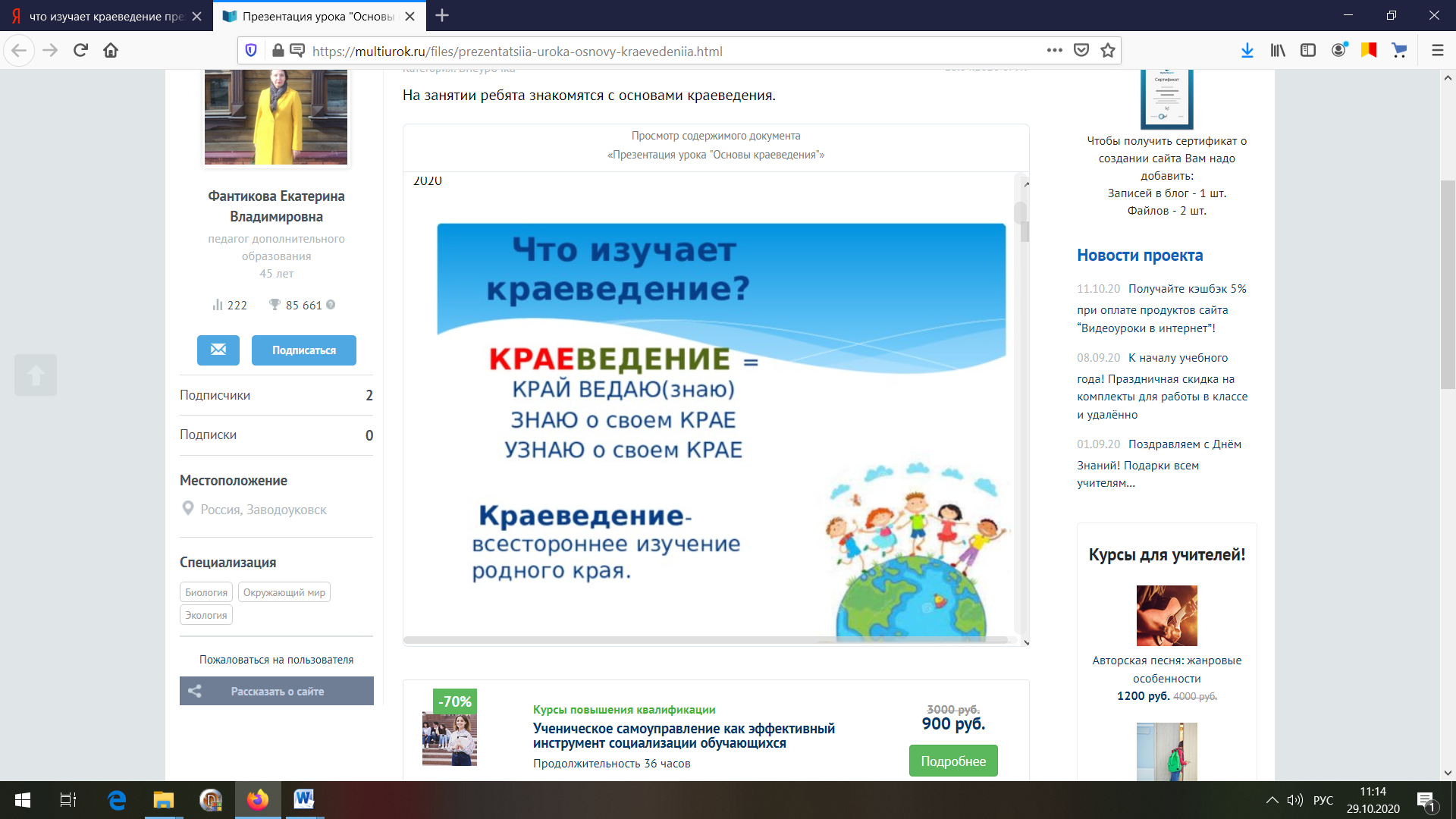Image resolution: width=1456 pixels, height=819 pixels.
Task: Close the 'Презентация урока' tab
Action: 409,16
